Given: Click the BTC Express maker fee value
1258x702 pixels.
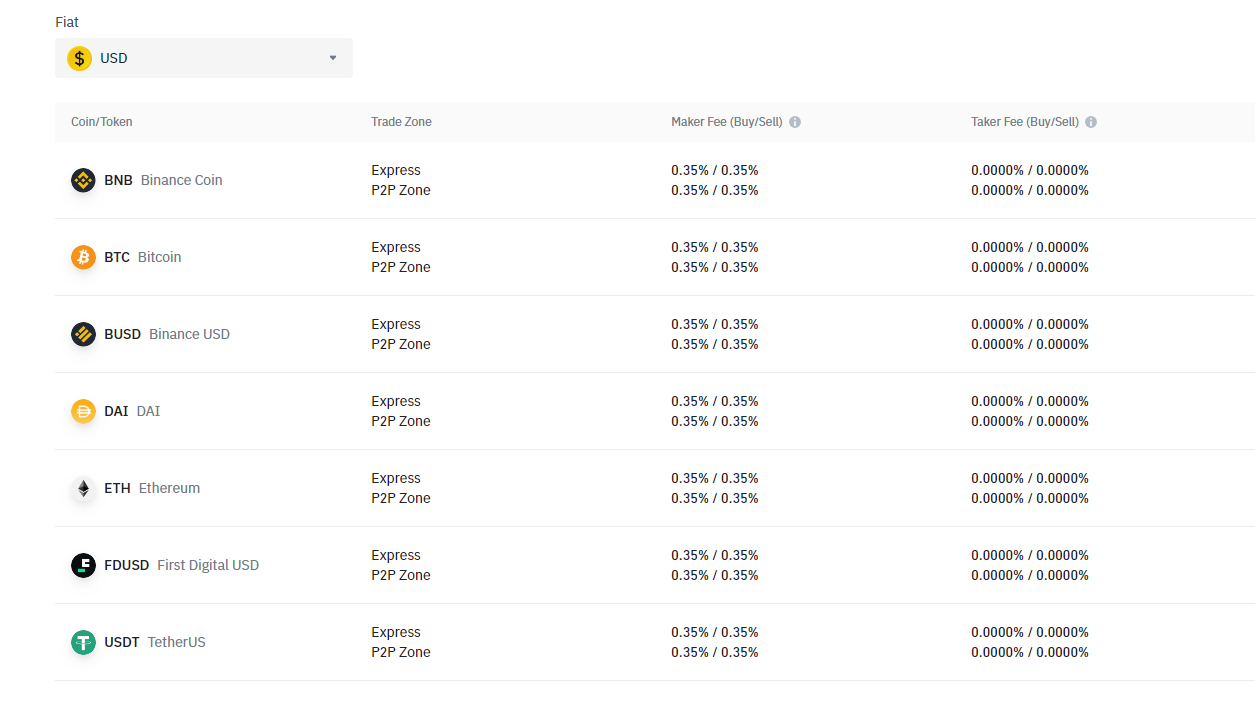Looking at the screenshot, I should 714,247.
